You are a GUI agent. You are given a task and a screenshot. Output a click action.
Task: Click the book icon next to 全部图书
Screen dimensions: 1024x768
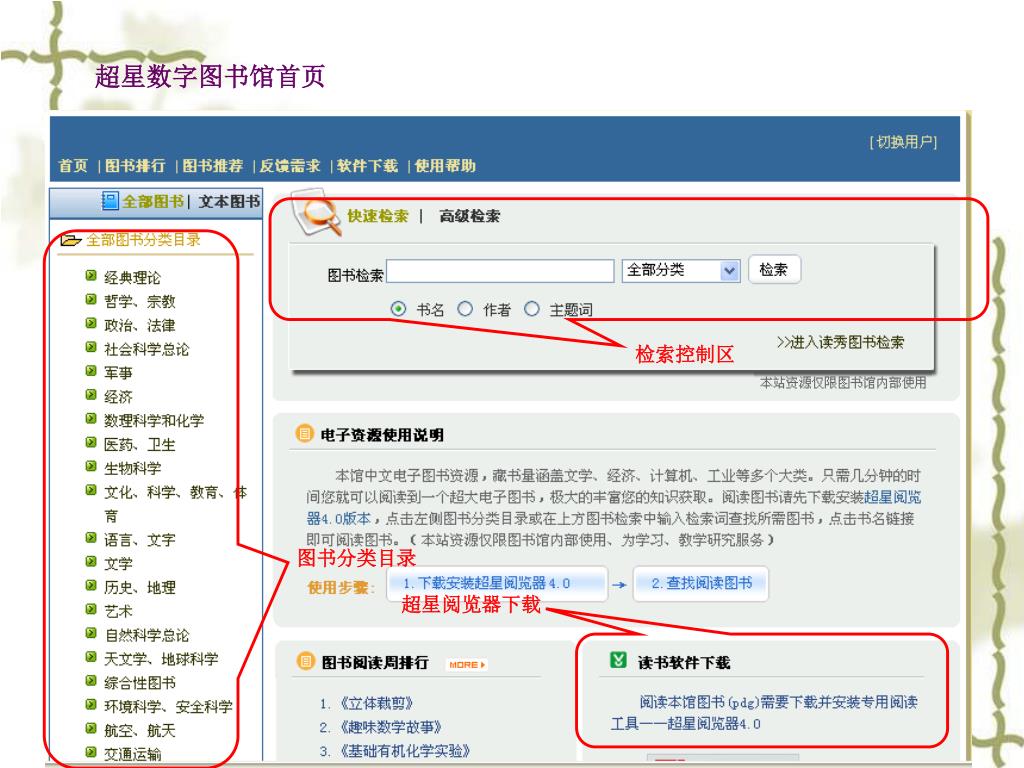110,200
